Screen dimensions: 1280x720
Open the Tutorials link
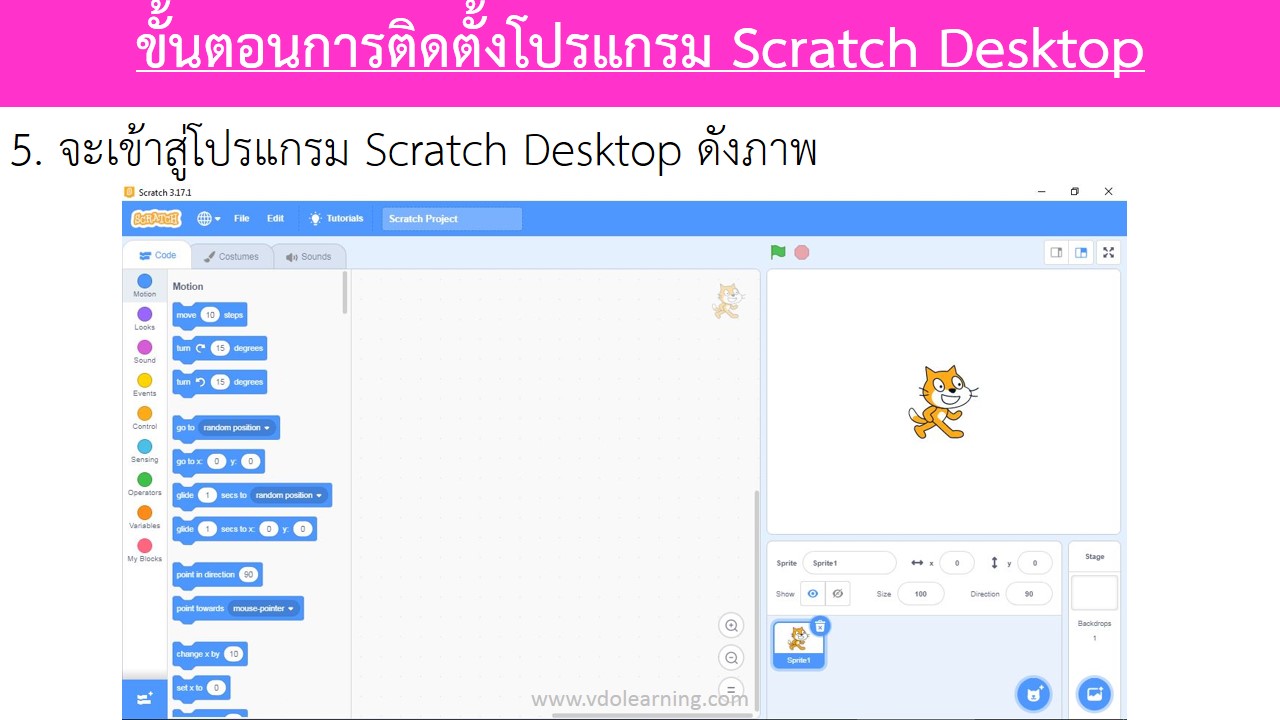336,218
